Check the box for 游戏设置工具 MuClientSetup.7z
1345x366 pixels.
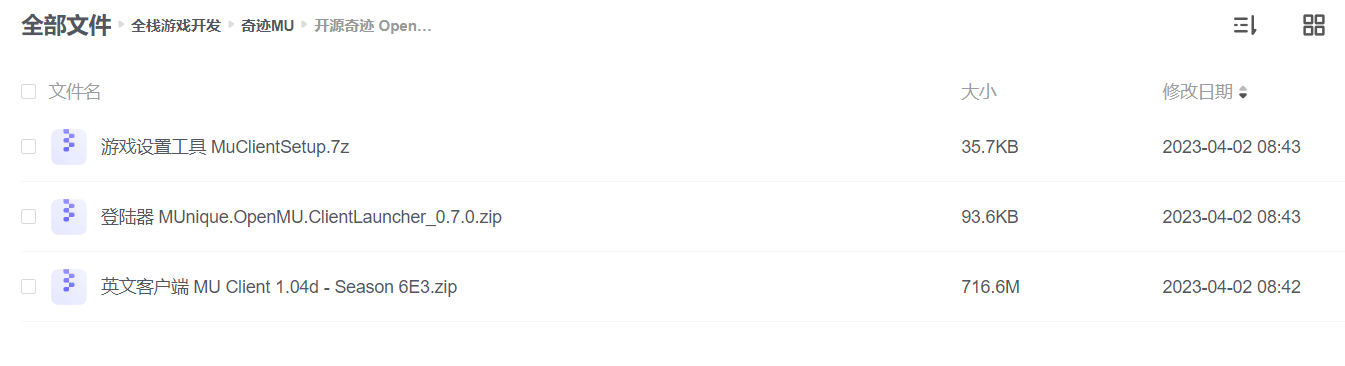(x=29, y=147)
